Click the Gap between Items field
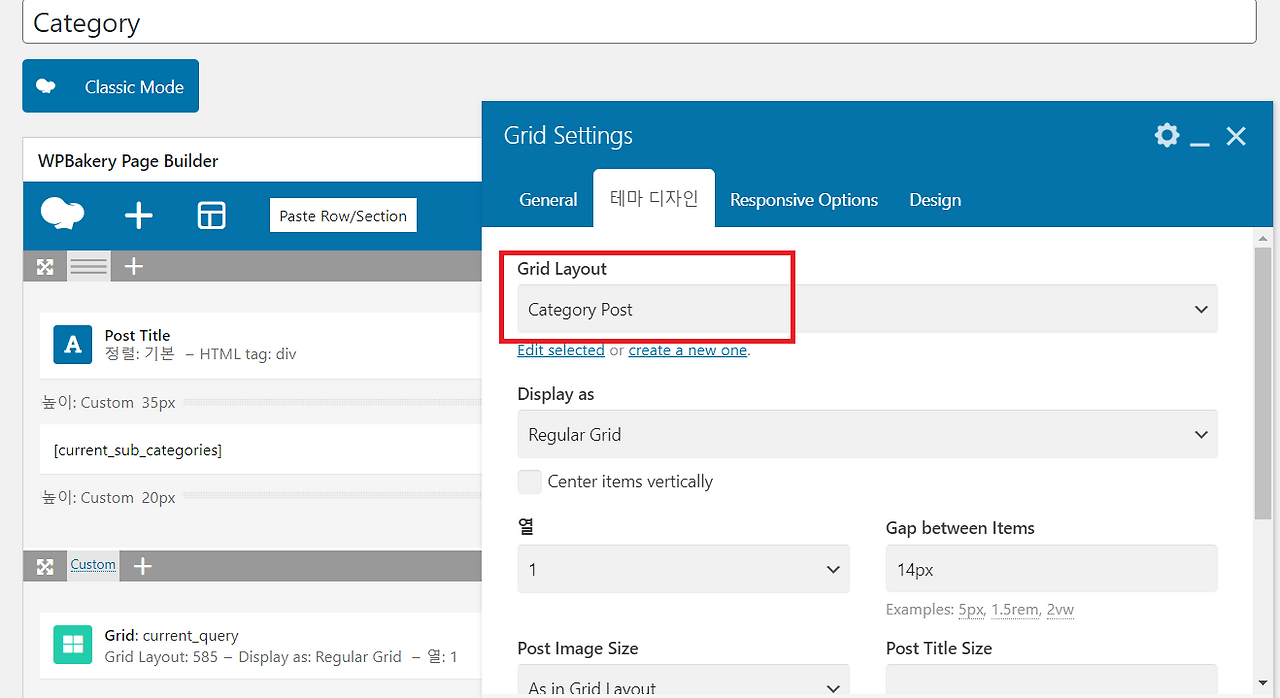The width and height of the screenshot is (1280, 698). pyautogui.click(x=1052, y=569)
